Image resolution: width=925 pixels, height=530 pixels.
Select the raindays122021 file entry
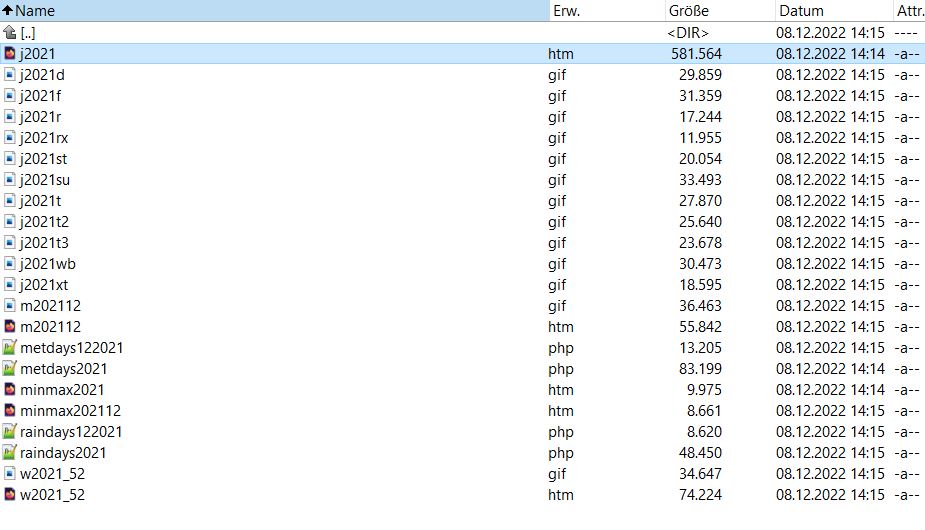[x=71, y=432]
